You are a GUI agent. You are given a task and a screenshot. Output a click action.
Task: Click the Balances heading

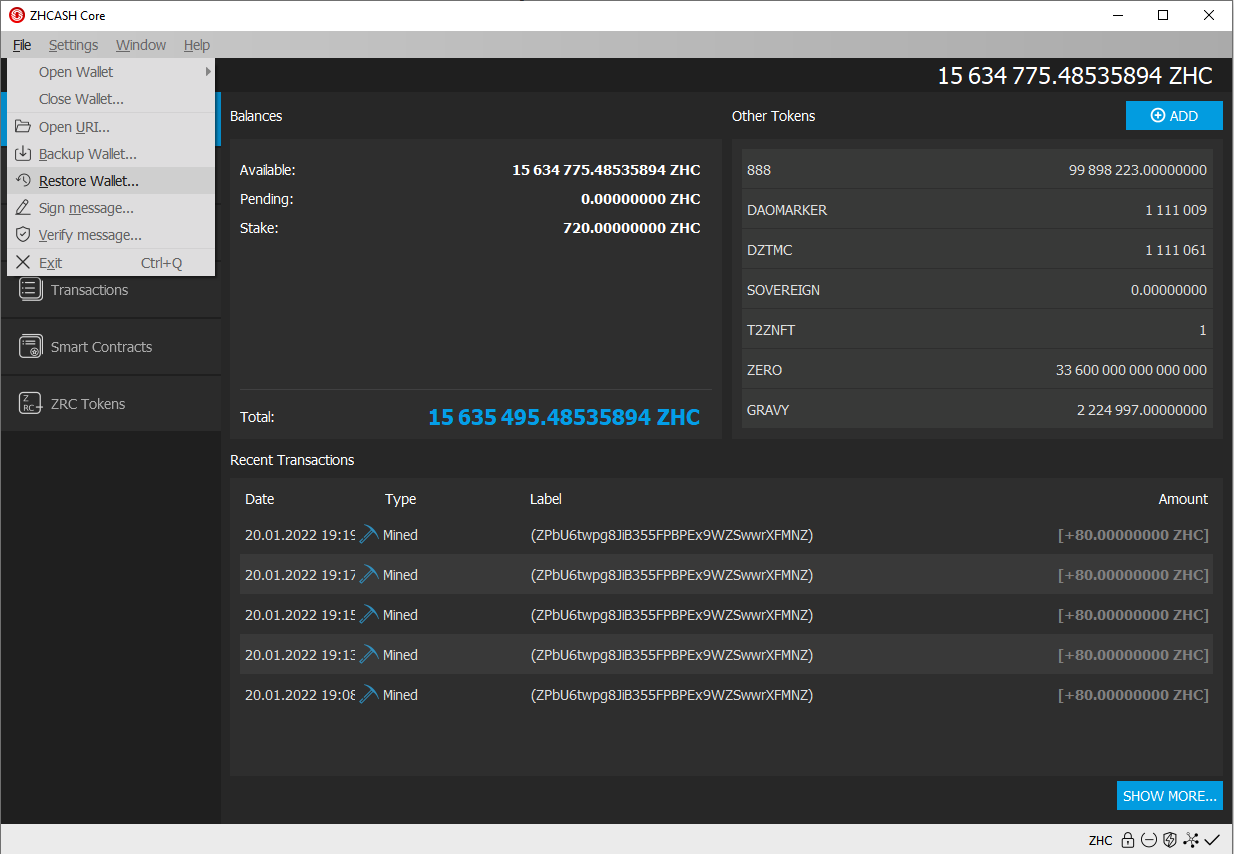tap(256, 116)
